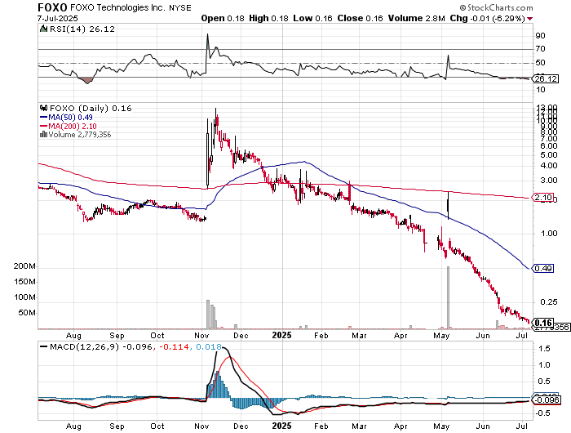Select the red MA(200) legend line marker
The image size is (571, 433).
(x=44, y=126)
